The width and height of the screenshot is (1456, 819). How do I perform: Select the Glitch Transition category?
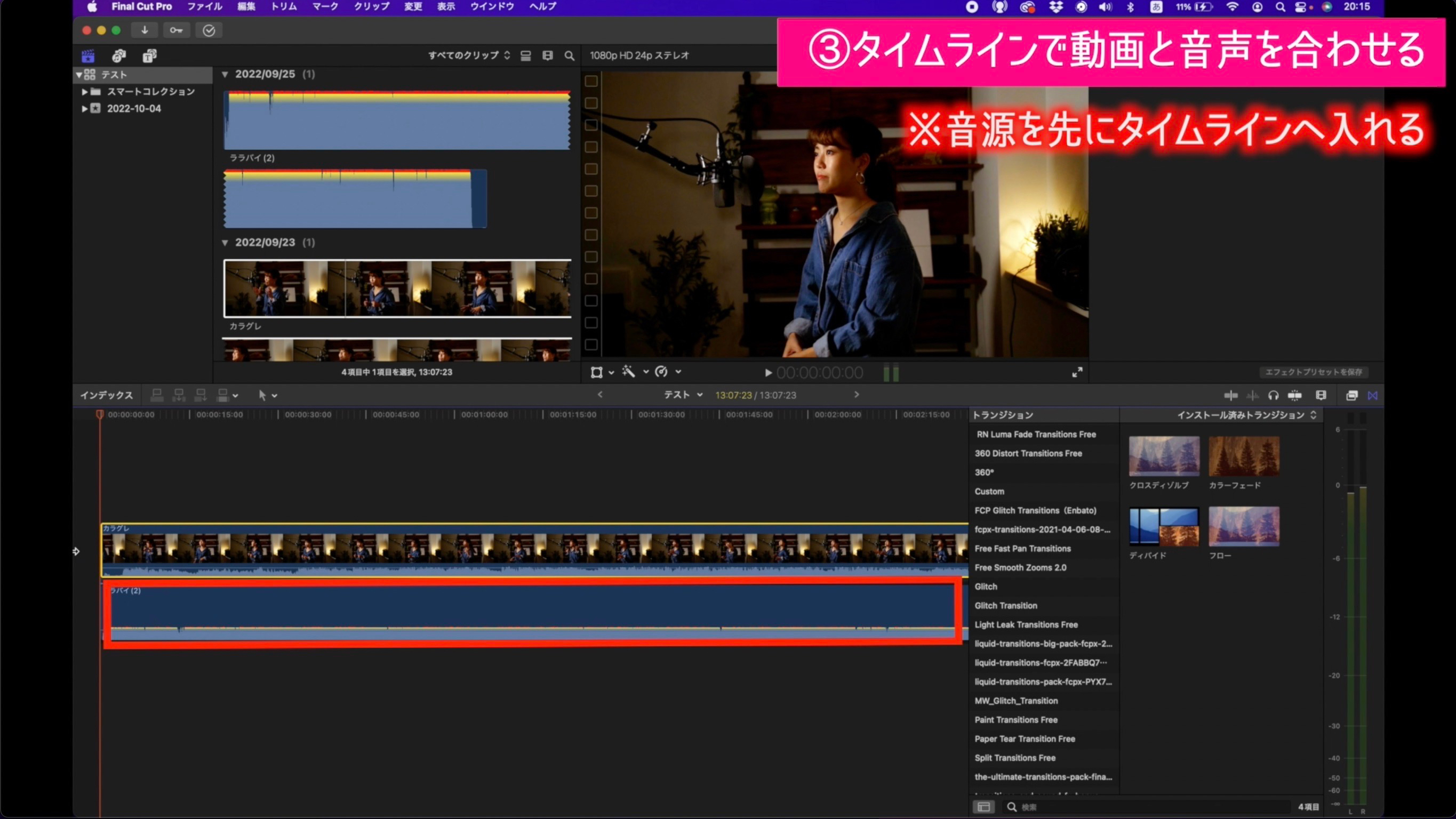click(x=1005, y=605)
